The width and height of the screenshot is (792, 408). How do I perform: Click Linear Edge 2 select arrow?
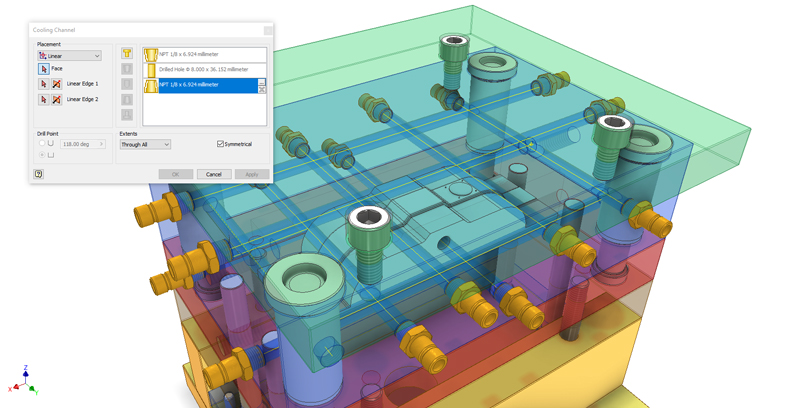[x=44, y=99]
